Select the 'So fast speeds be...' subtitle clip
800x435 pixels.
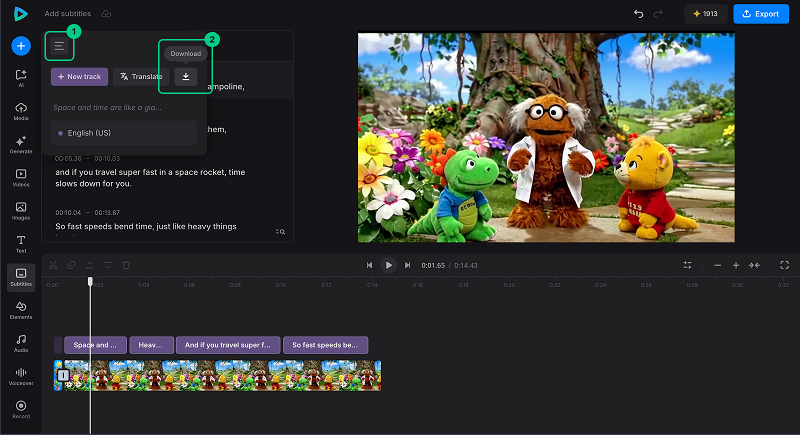point(326,345)
